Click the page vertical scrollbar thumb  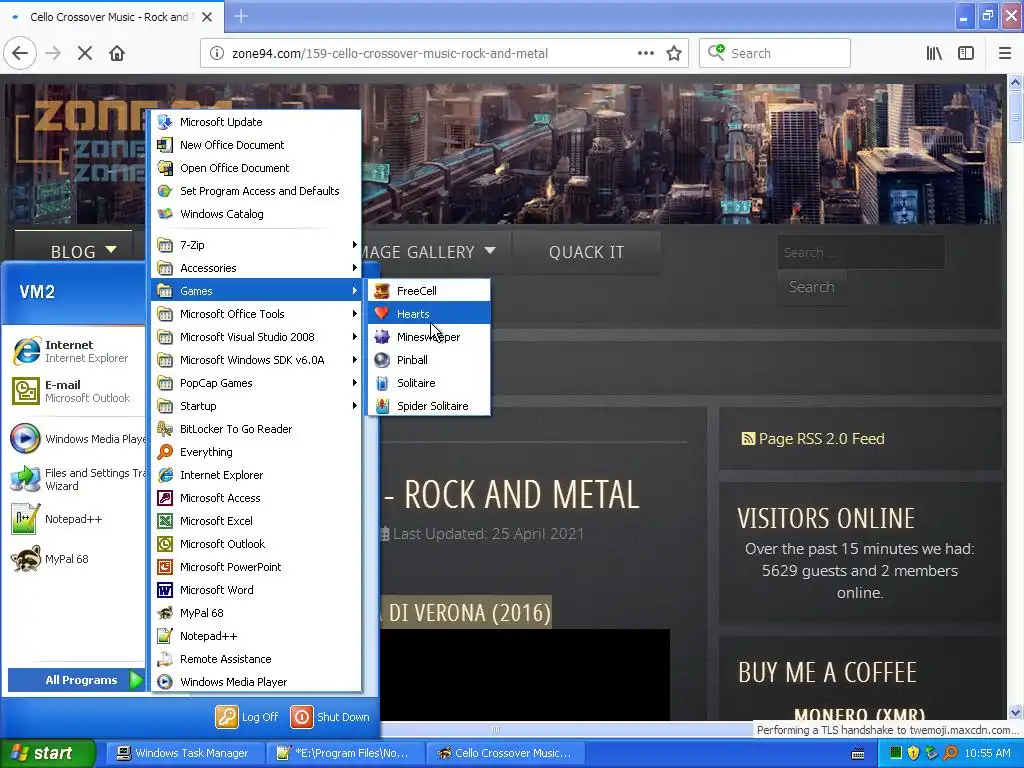[1016, 116]
